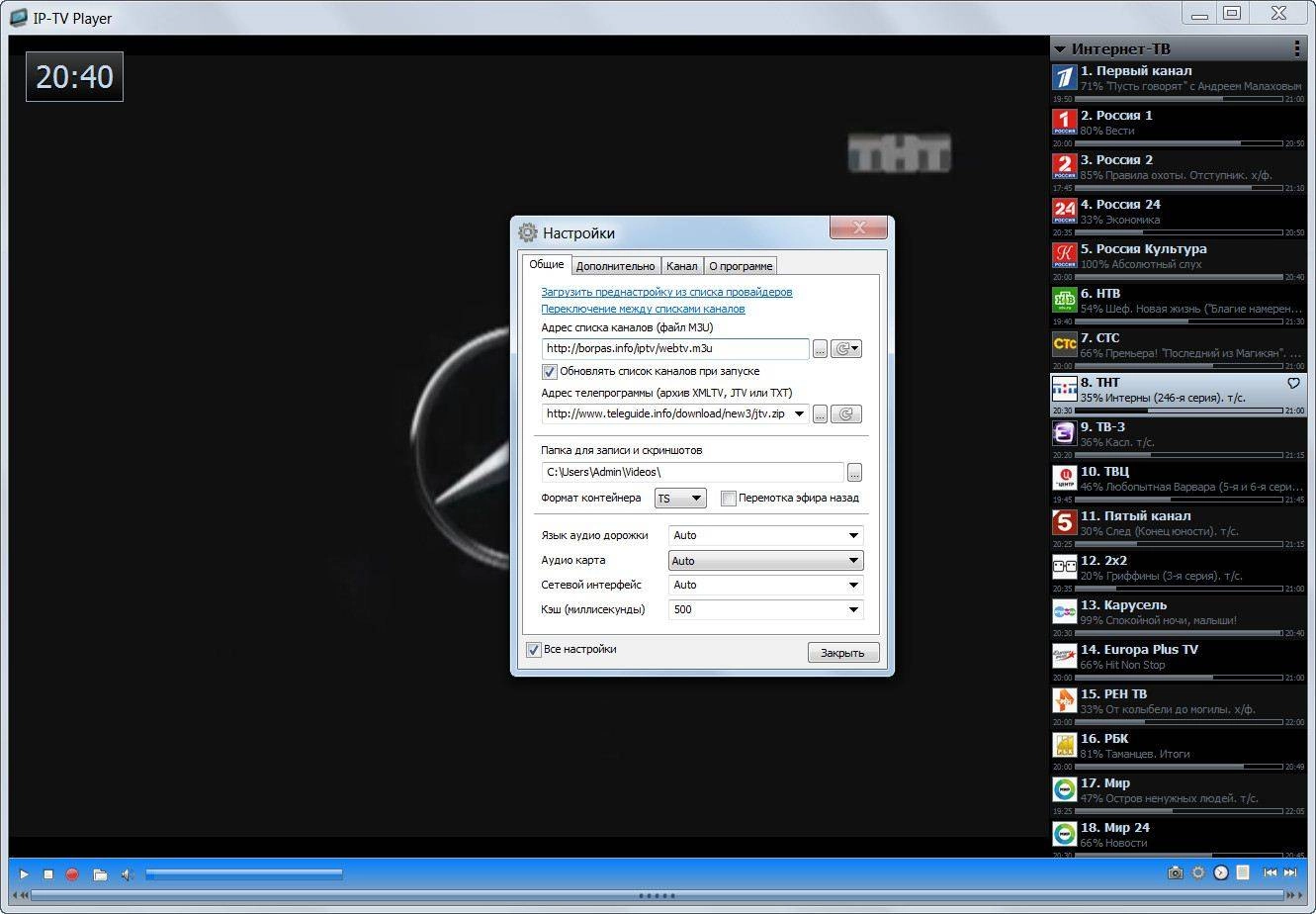1316x914 pixels.
Task: Select channel 12. 2x2
Action: (1179, 574)
